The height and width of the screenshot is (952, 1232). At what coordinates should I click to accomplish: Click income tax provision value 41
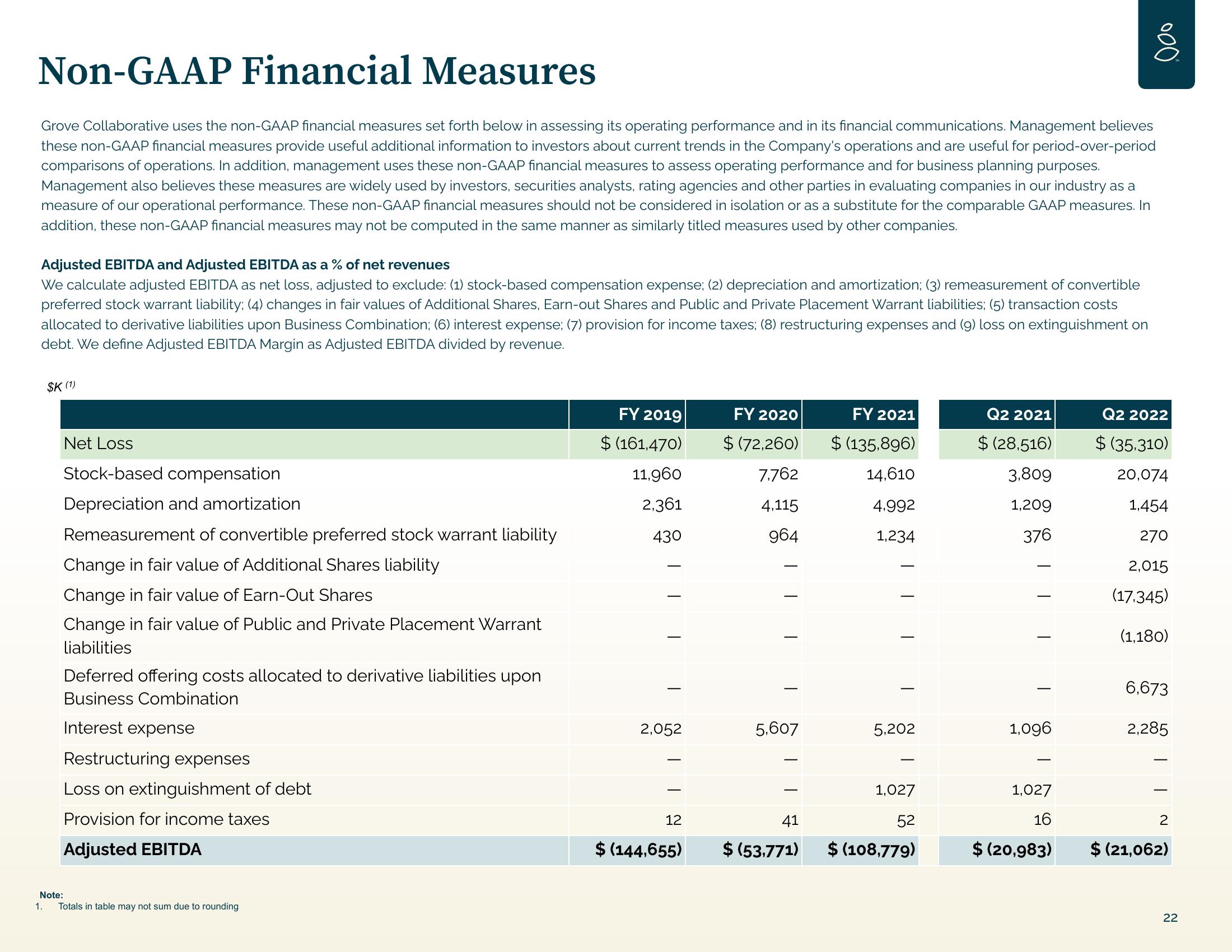pyautogui.click(x=790, y=820)
